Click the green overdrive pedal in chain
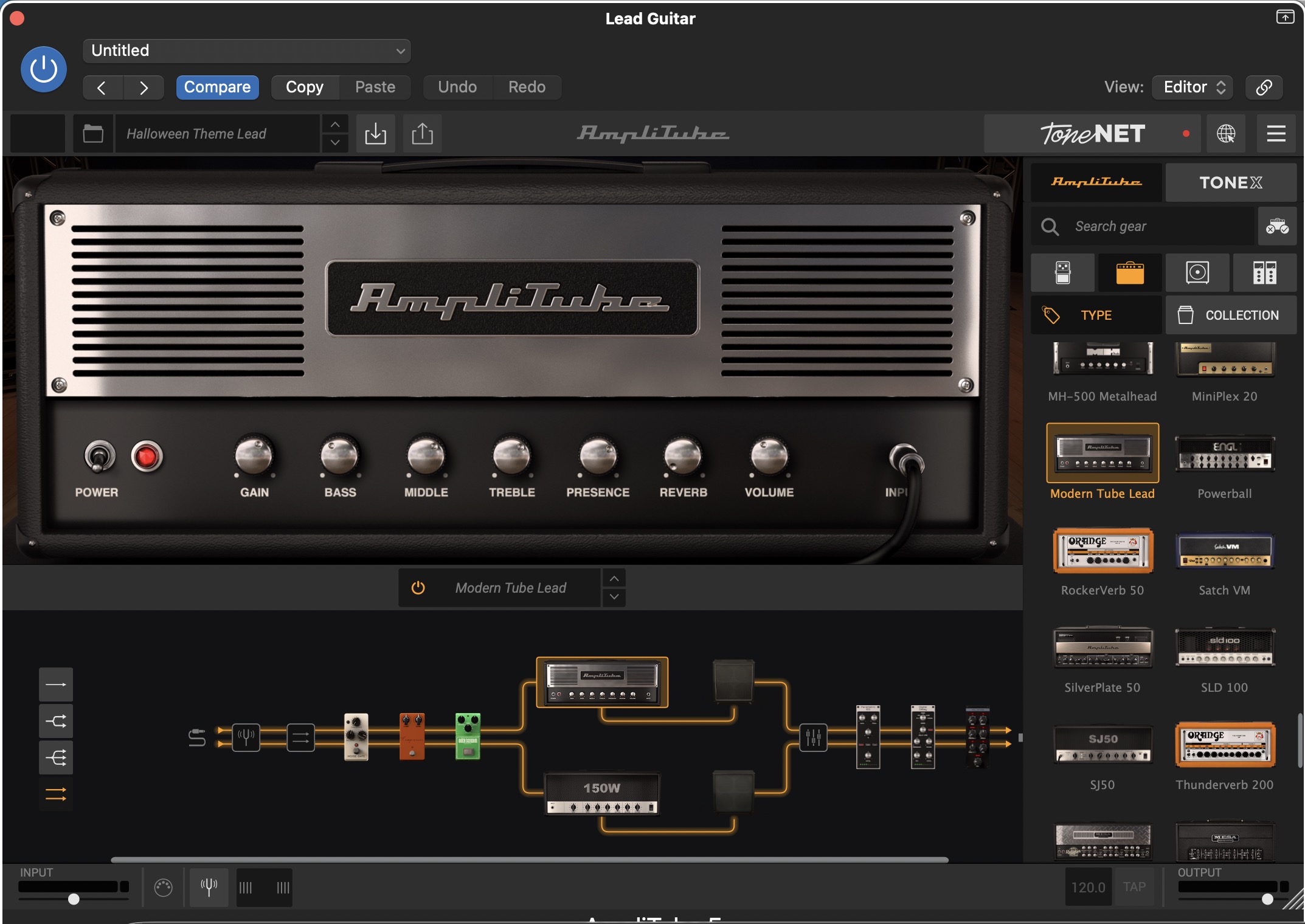The height and width of the screenshot is (924, 1305). click(468, 736)
